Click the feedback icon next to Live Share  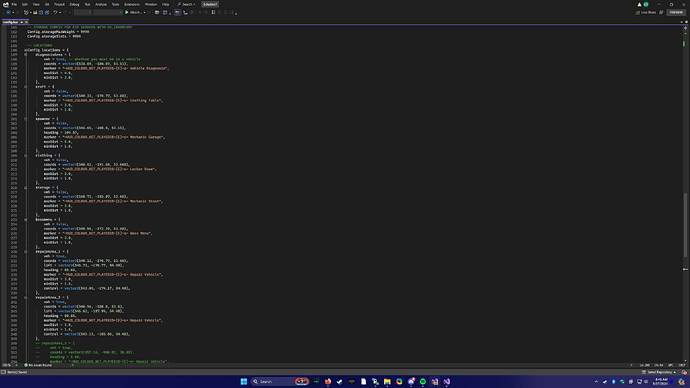661,12
